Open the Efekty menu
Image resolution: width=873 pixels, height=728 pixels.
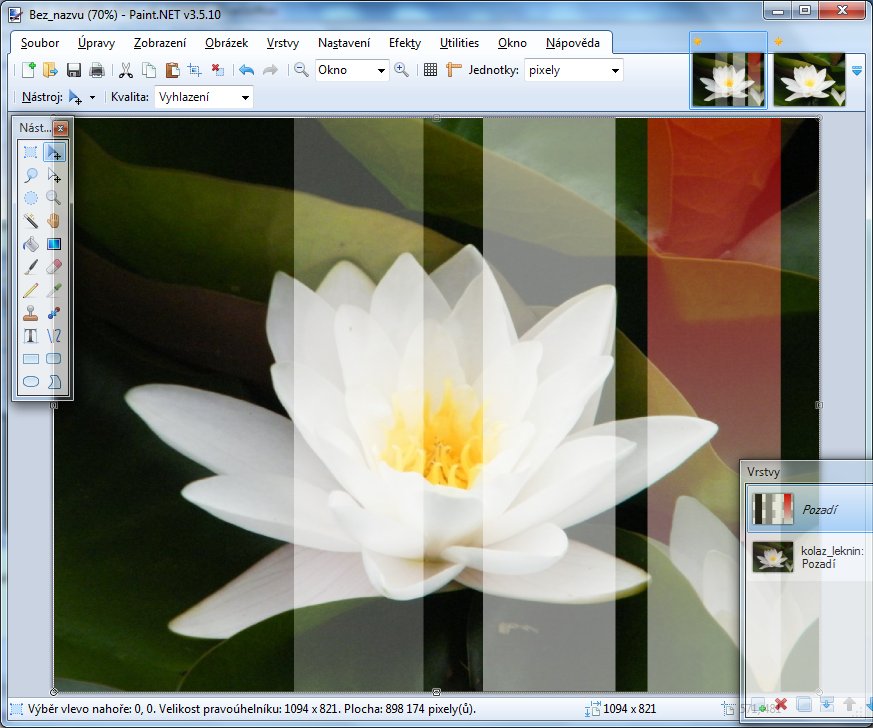[x=405, y=43]
